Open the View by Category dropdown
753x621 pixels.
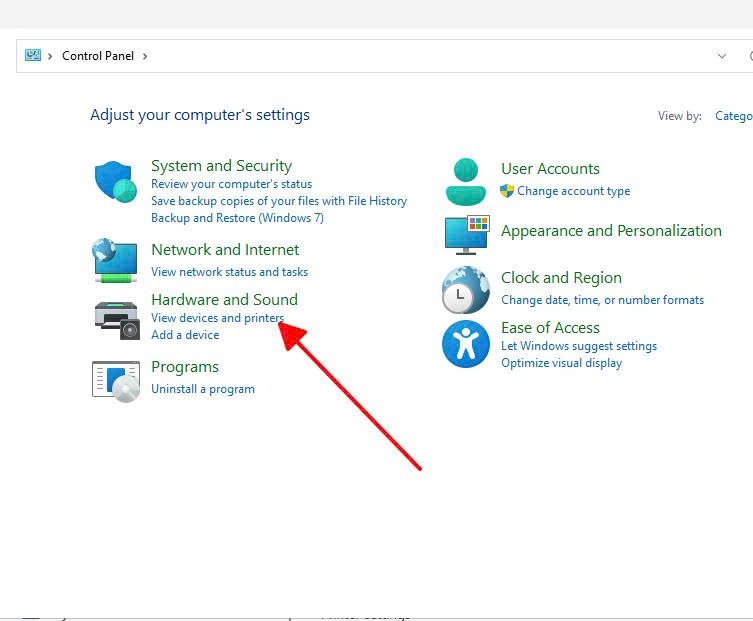[x=733, y=116]
